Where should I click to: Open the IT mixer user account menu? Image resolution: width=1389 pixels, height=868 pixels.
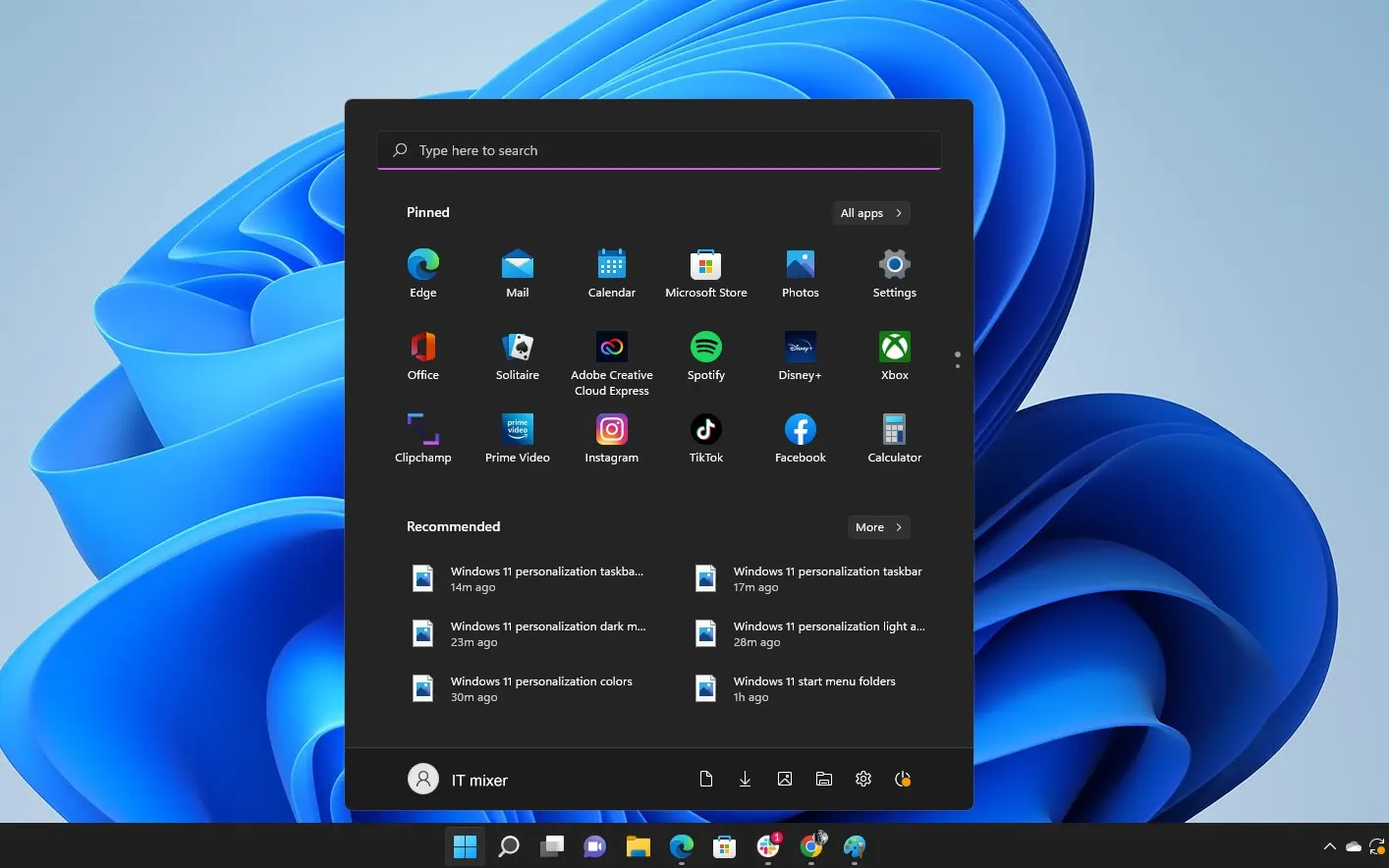coord(458,780)
